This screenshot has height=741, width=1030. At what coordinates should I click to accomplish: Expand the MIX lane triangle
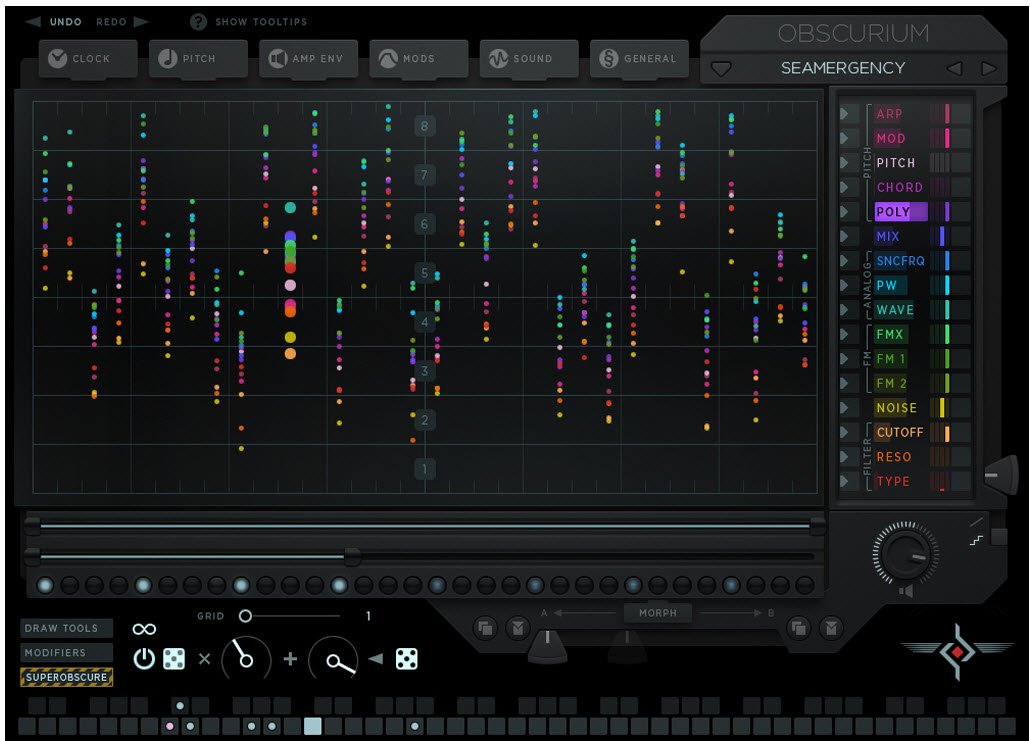click(846, 236)
